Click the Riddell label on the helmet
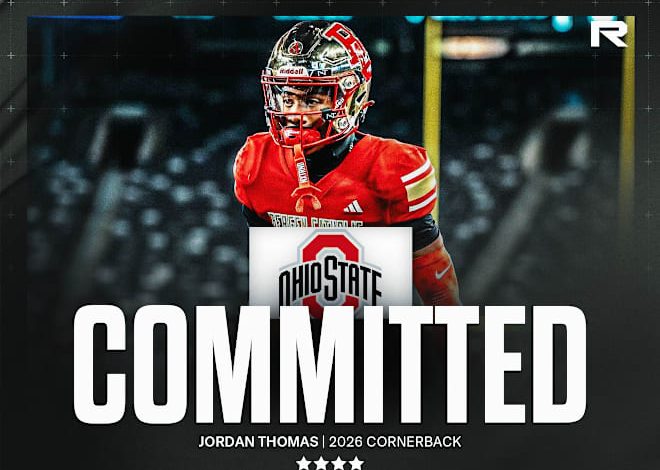The image size is (660, 470). 291,72
